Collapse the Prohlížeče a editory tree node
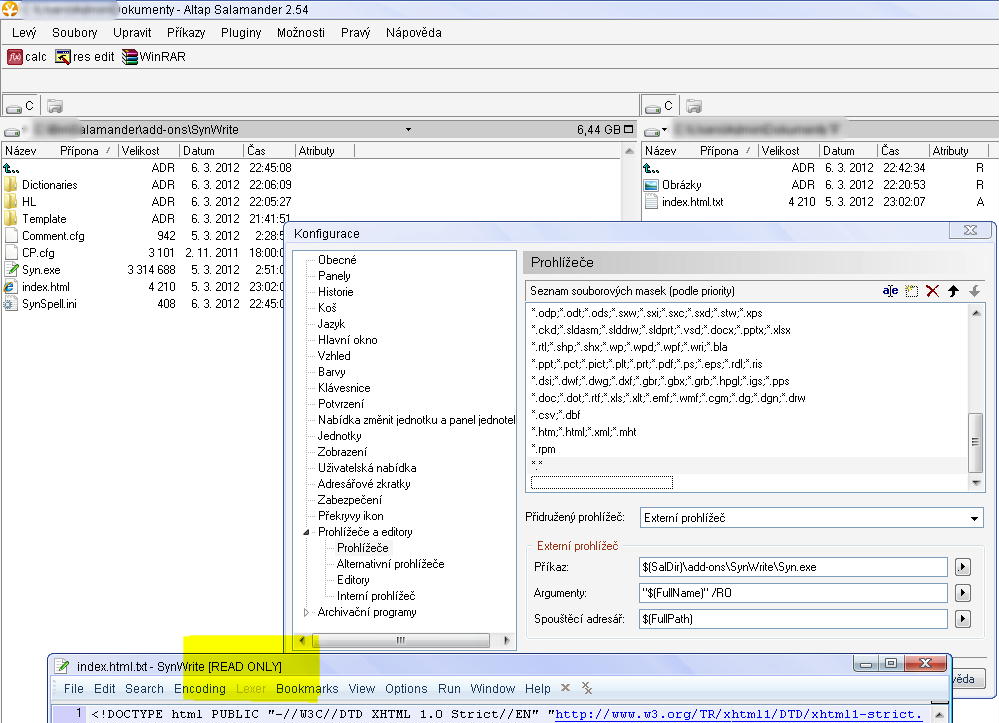The image size is (999, 723). point(307,532)
